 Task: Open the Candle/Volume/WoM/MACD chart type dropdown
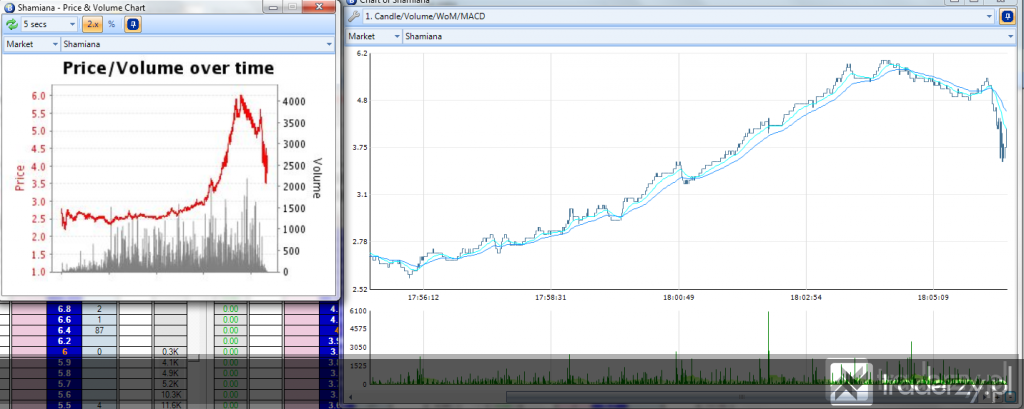click(x=679, y=16)
